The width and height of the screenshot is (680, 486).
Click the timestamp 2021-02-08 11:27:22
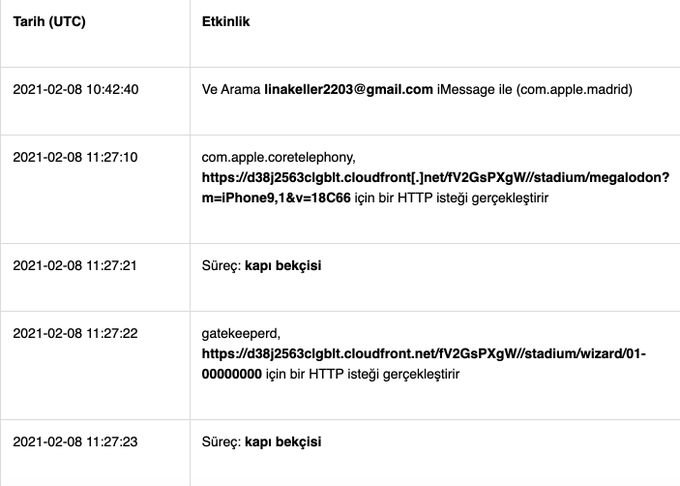click(x=75, y=333)
